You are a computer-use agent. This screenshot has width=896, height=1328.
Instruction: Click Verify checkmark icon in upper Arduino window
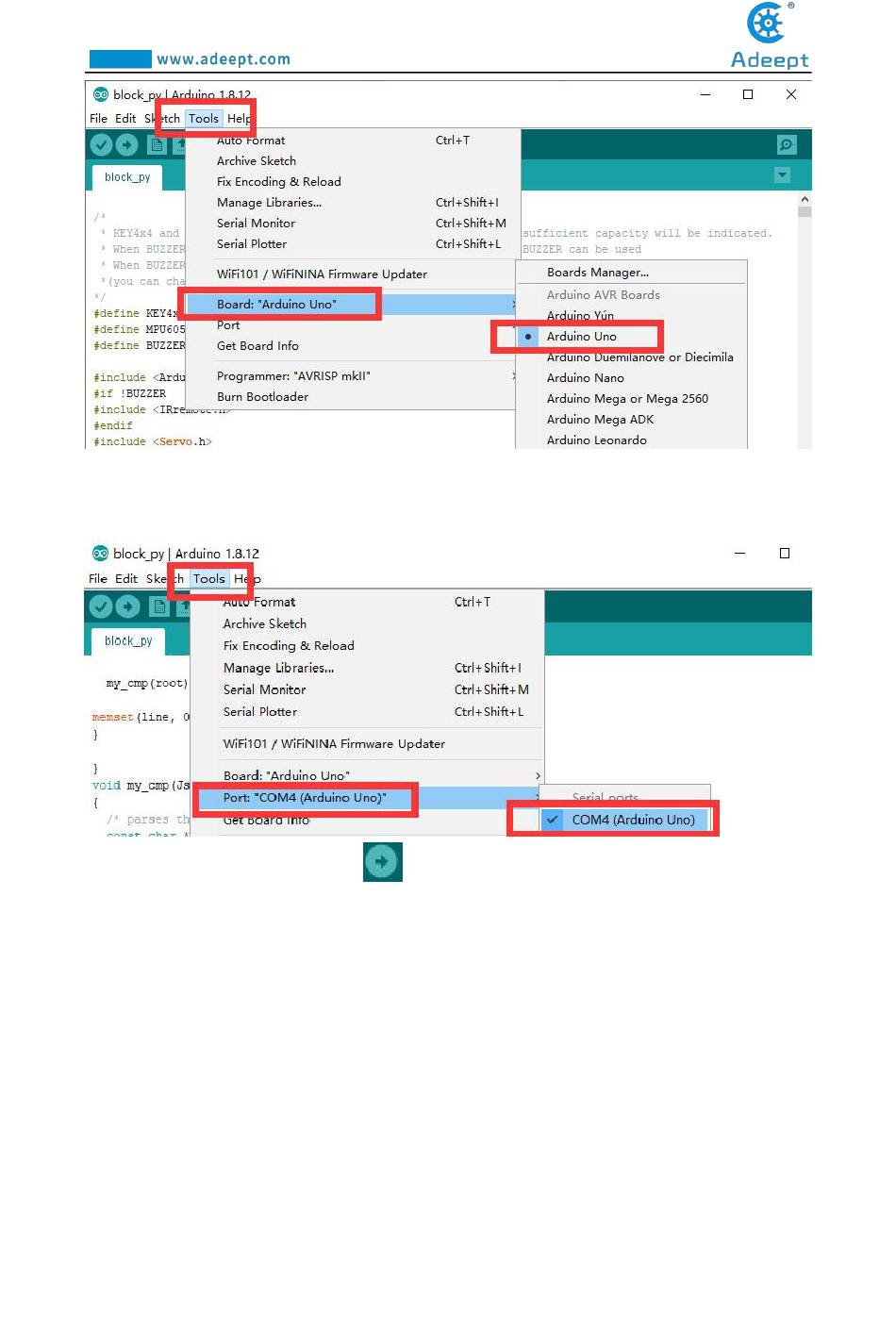coord(101,144)
